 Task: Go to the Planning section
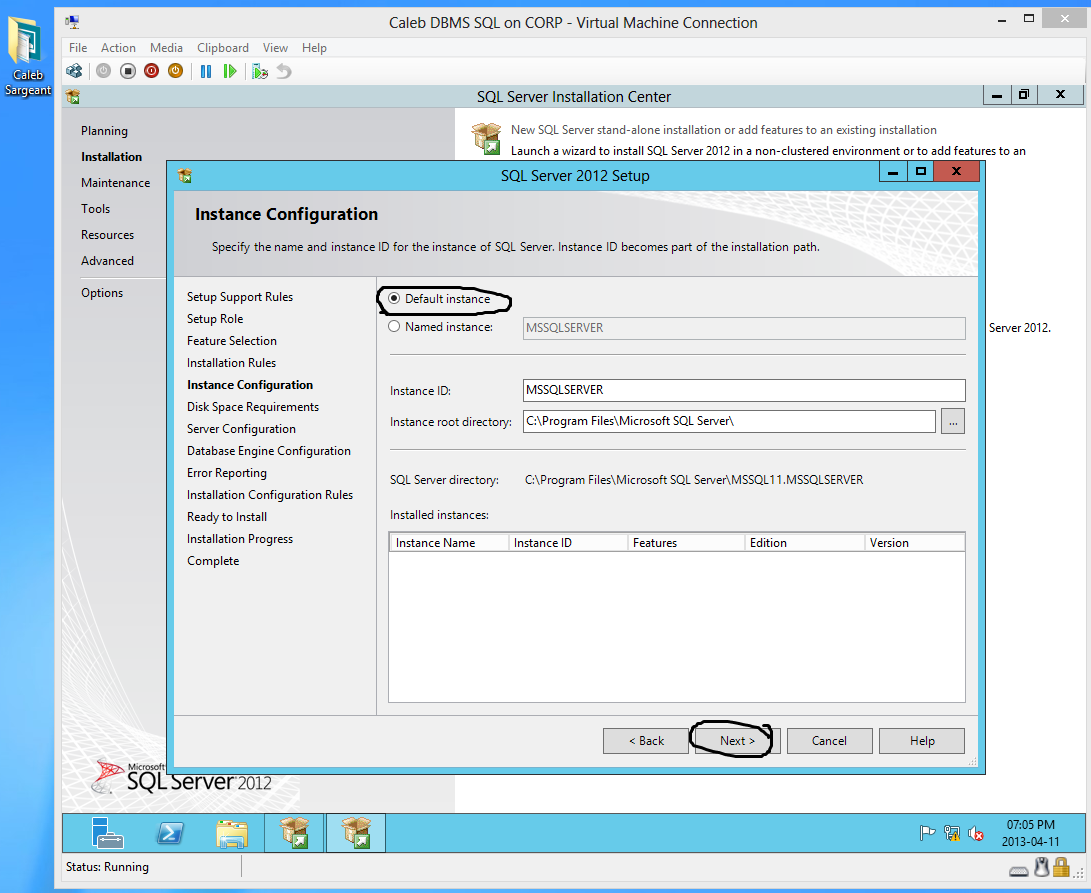[104, 130]
